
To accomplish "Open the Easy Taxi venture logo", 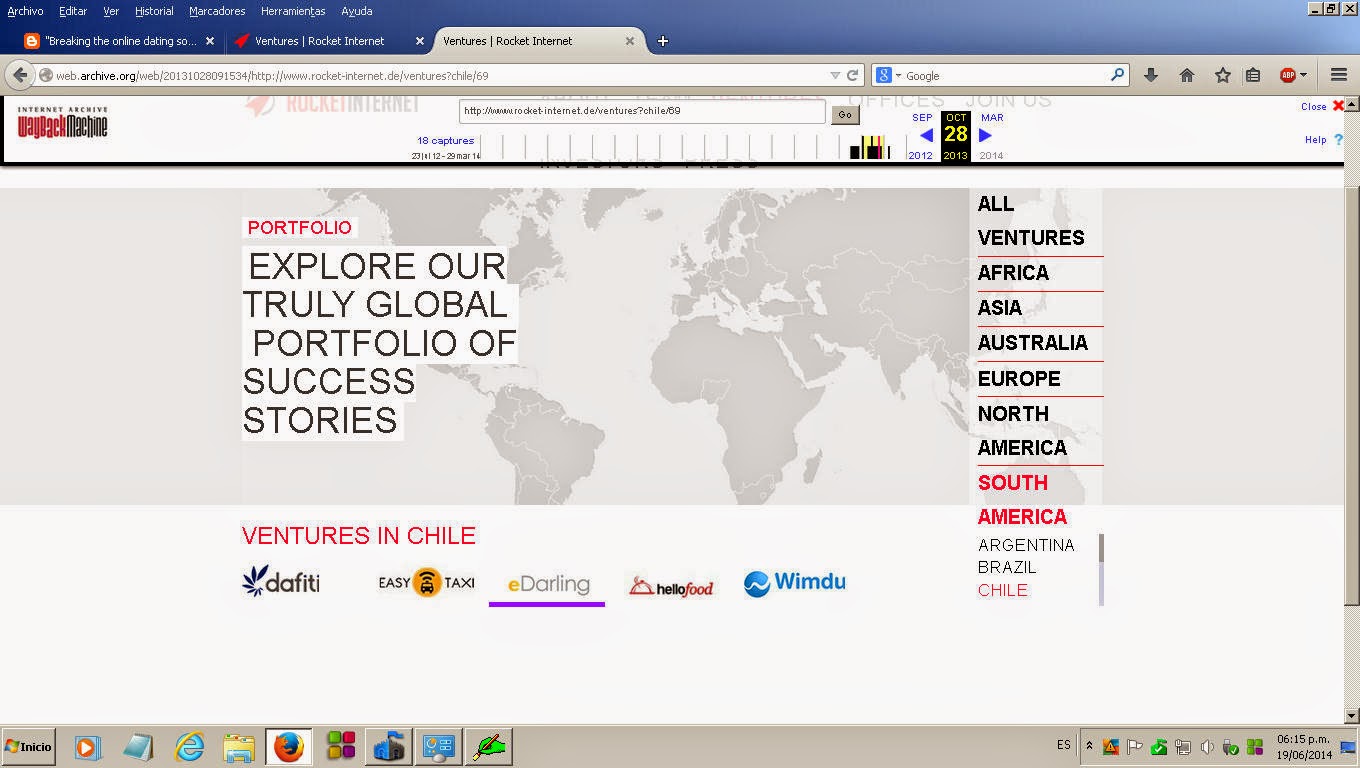I will coord(426,582).
